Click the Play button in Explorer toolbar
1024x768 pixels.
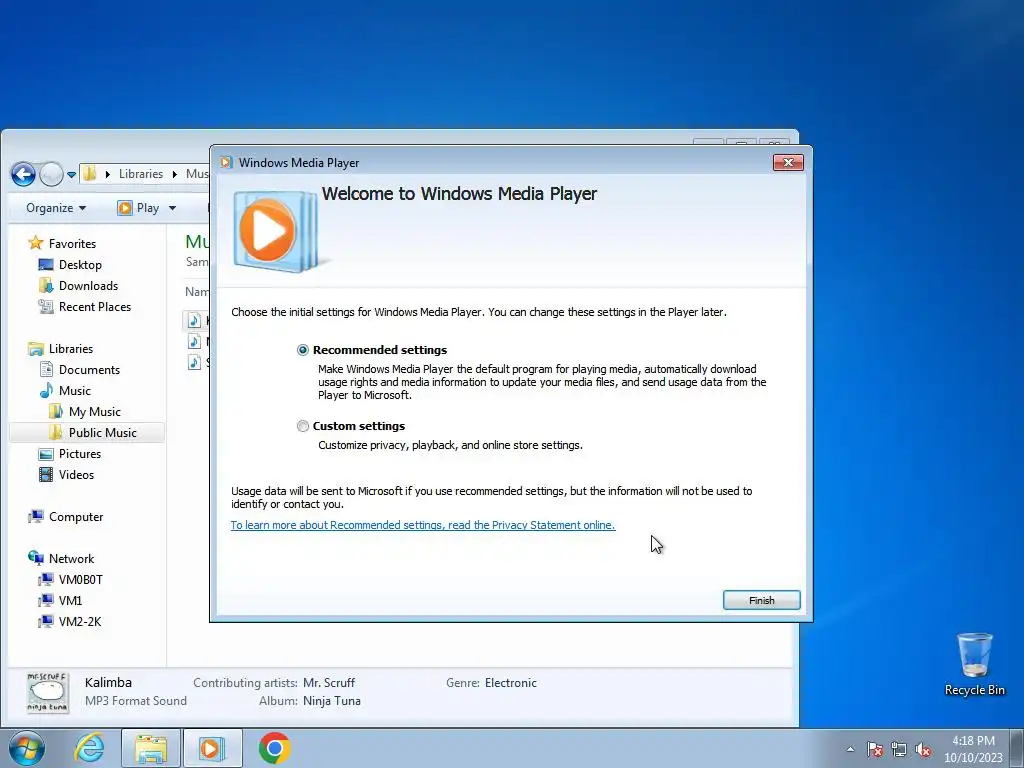point(138,208)
